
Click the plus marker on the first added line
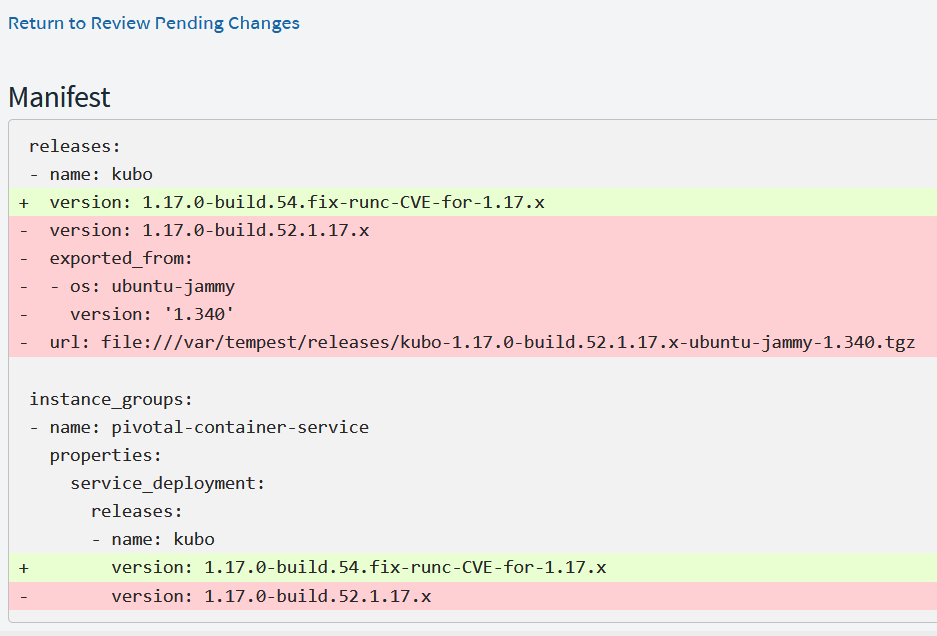coord(23,203)
